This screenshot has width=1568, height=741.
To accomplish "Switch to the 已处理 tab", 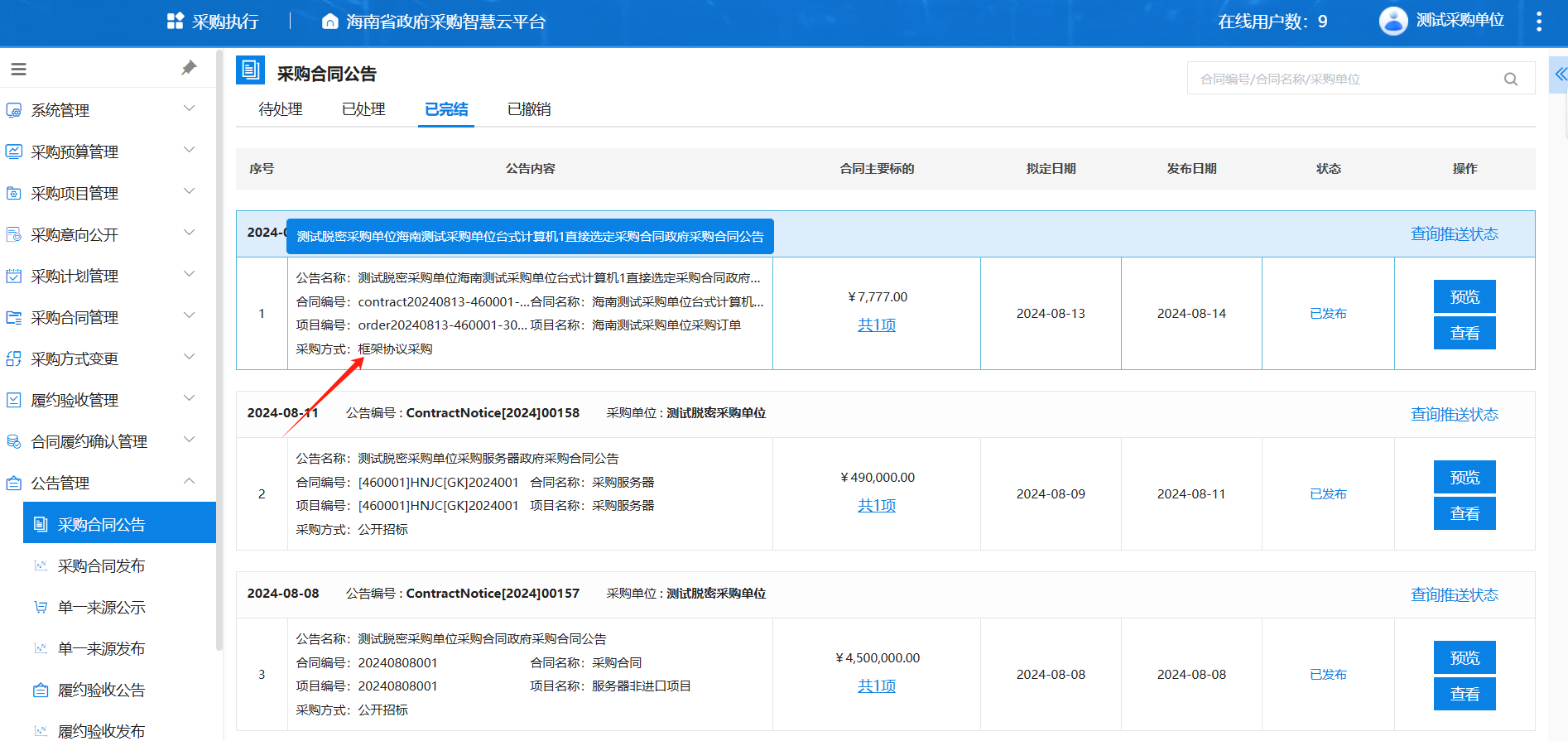I will 363,109.
